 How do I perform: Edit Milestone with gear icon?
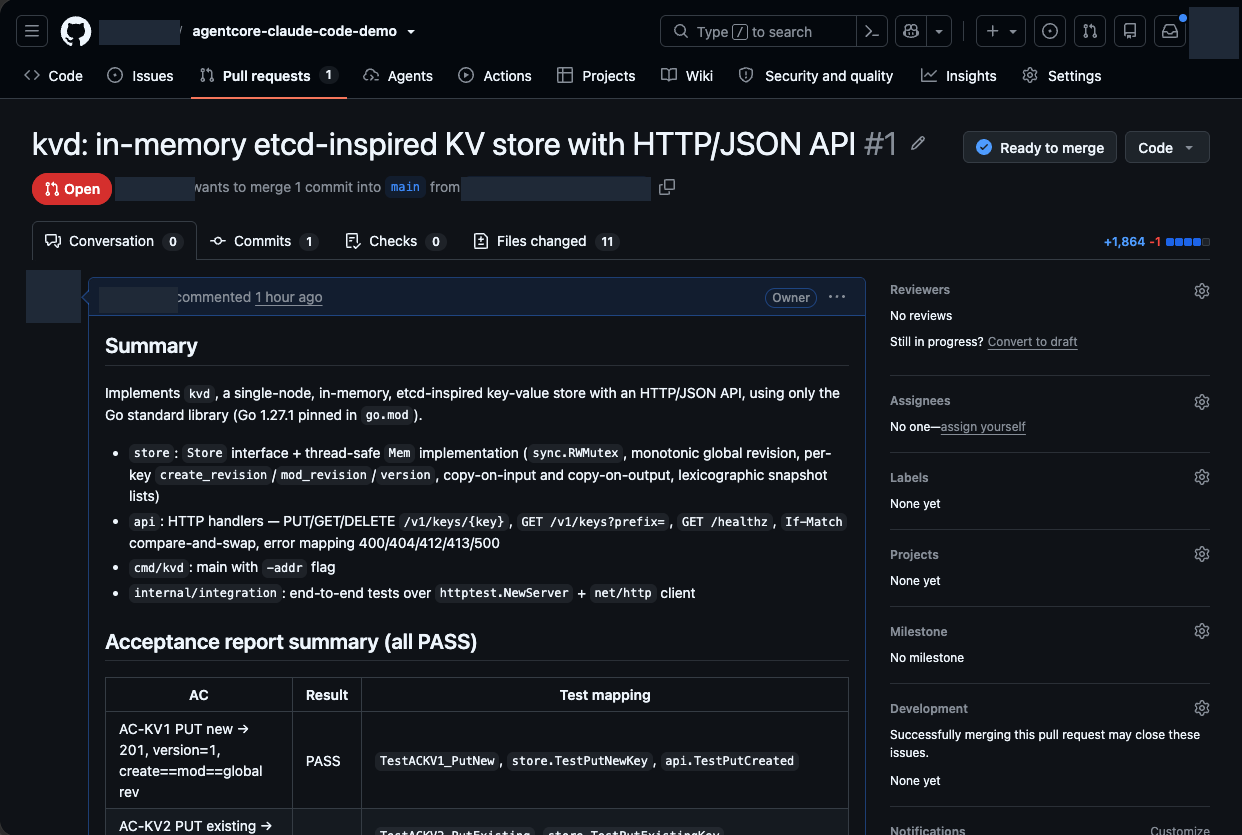pyautogui.click(x=1202, y=631)
